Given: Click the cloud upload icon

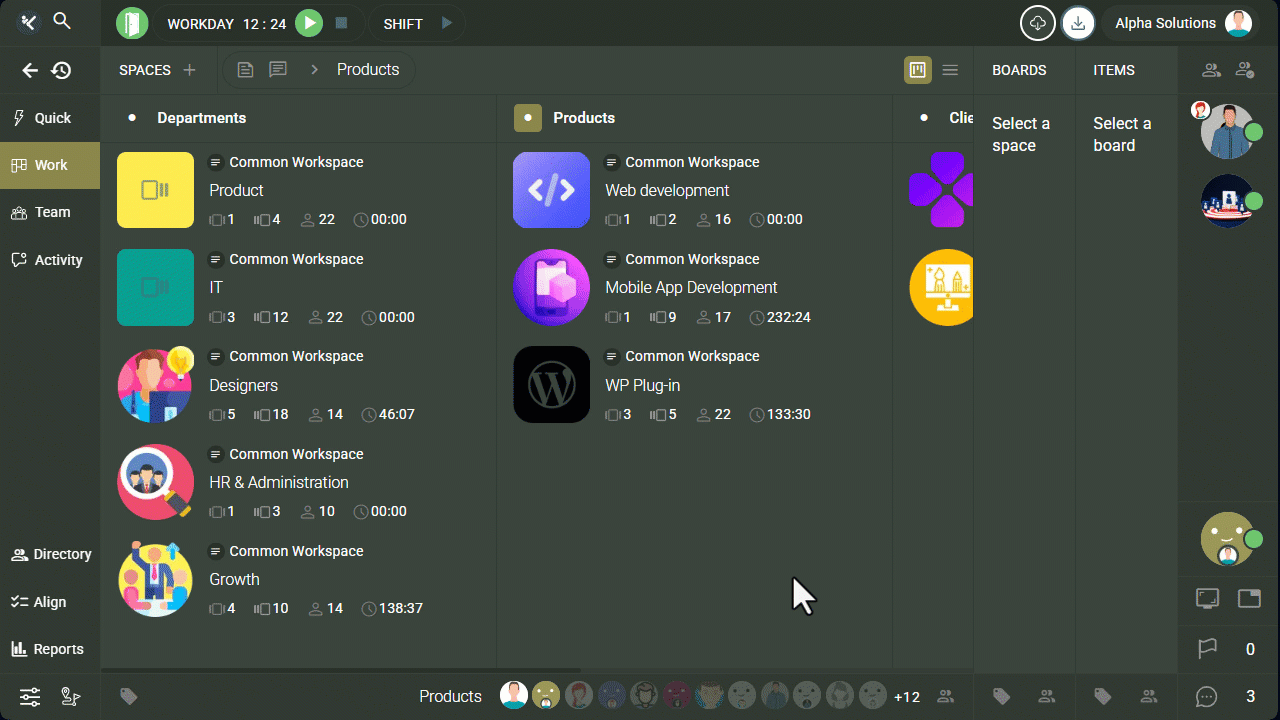Looking at the screenshot, I should pos(1037,23).
